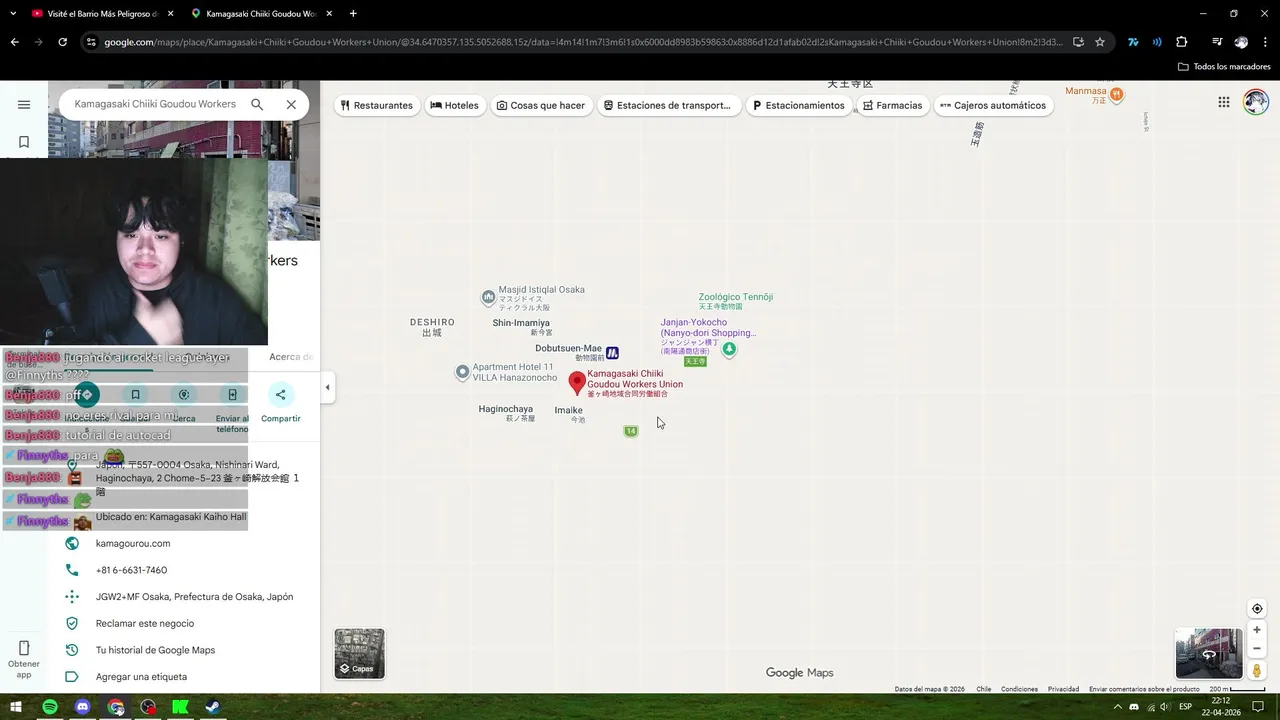Click the Street View pegman icon

pos(1257,671)
